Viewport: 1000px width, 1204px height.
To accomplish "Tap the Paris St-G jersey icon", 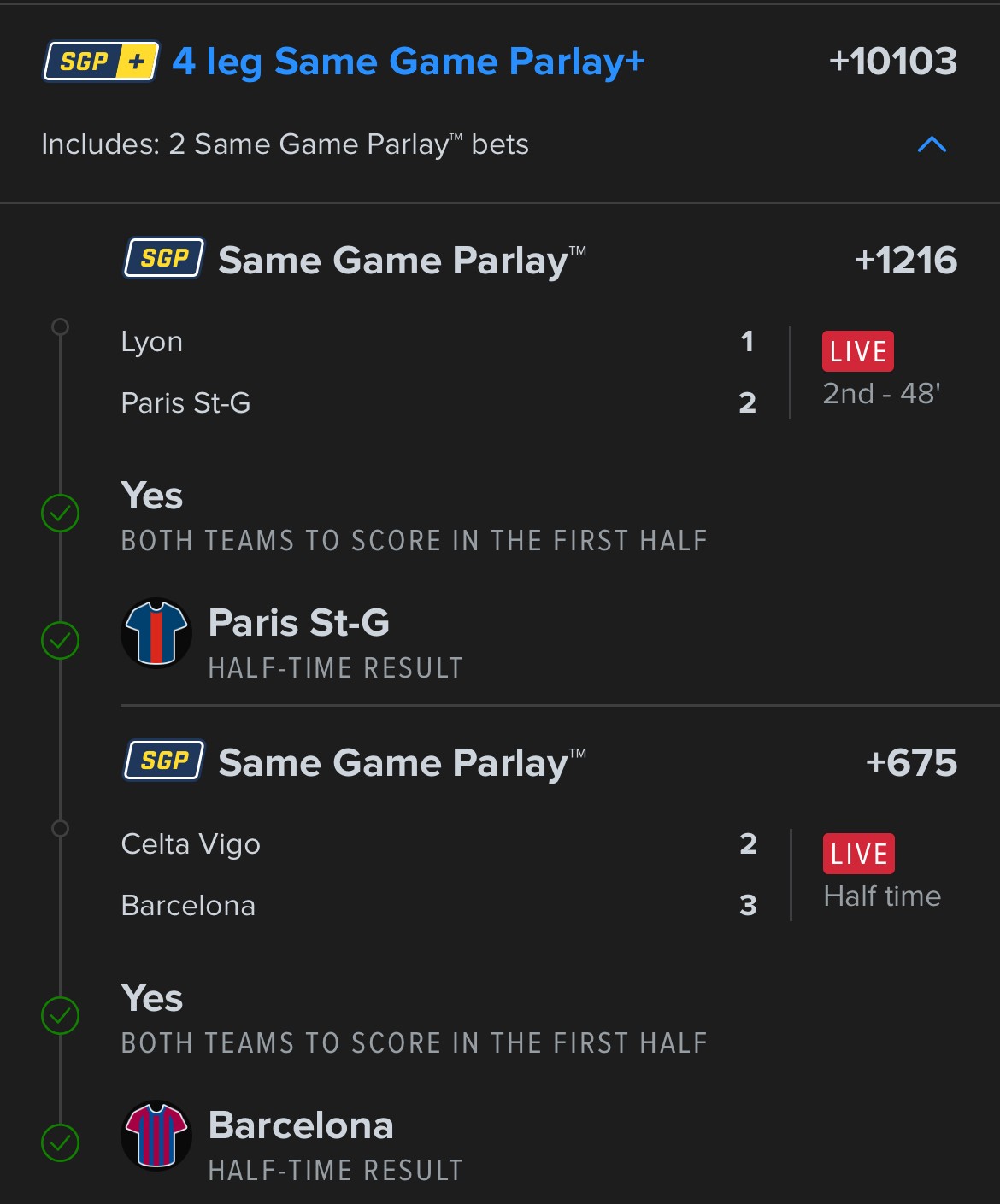I will 156,633.
